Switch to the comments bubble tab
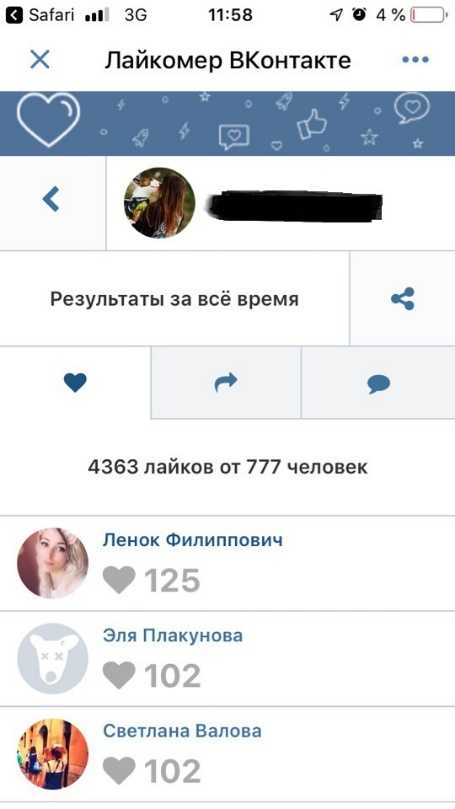 [x=379, y=382]
